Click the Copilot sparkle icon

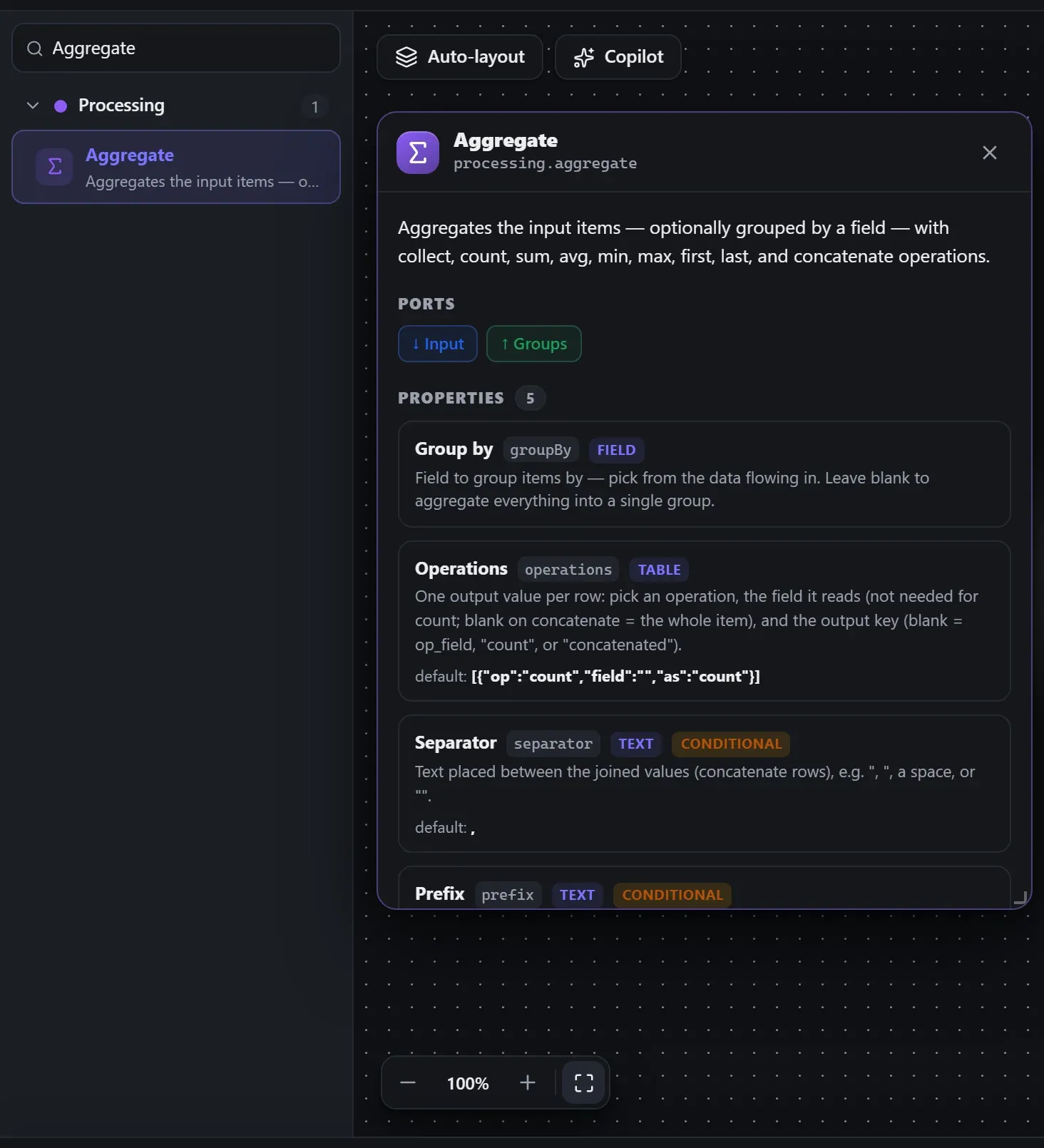pyautogui.click(x=584, y=57)
